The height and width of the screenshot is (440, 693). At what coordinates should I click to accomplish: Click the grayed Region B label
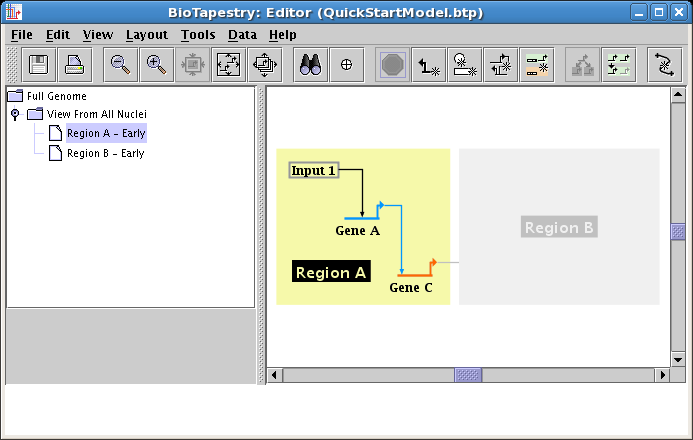point(559,227)
